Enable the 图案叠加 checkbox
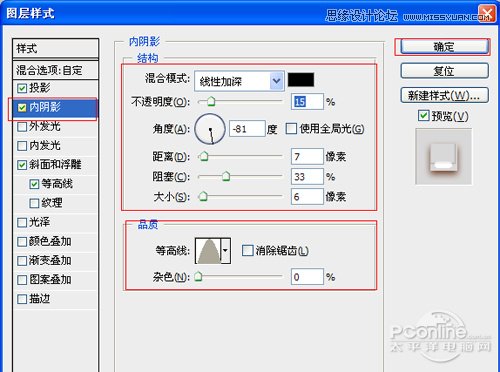The image size is (500, 372). (22, 280)
